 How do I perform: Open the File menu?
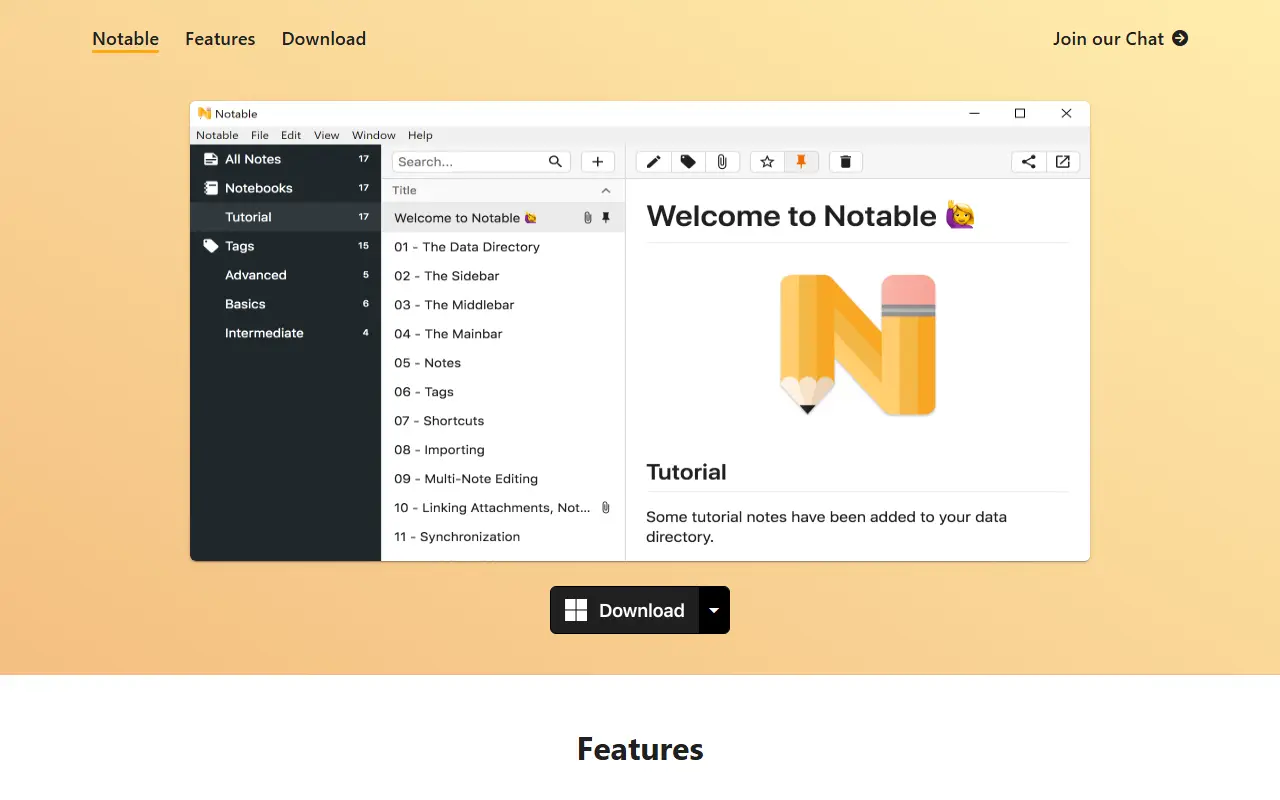[x=260, y=135]
